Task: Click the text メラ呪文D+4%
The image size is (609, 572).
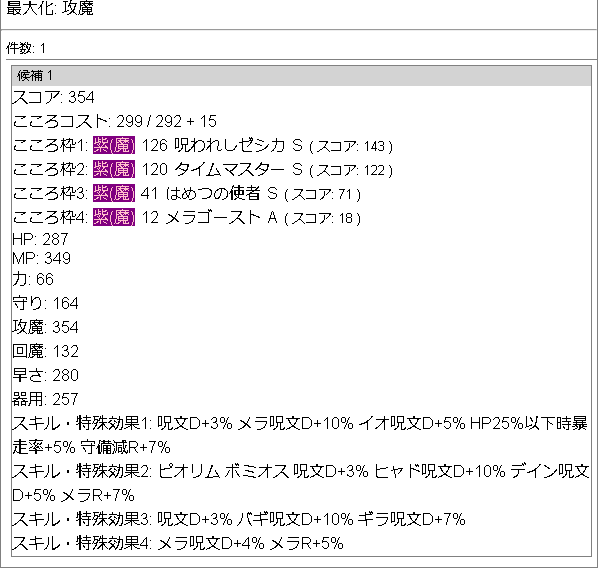Action: click(x=211, y=543)
